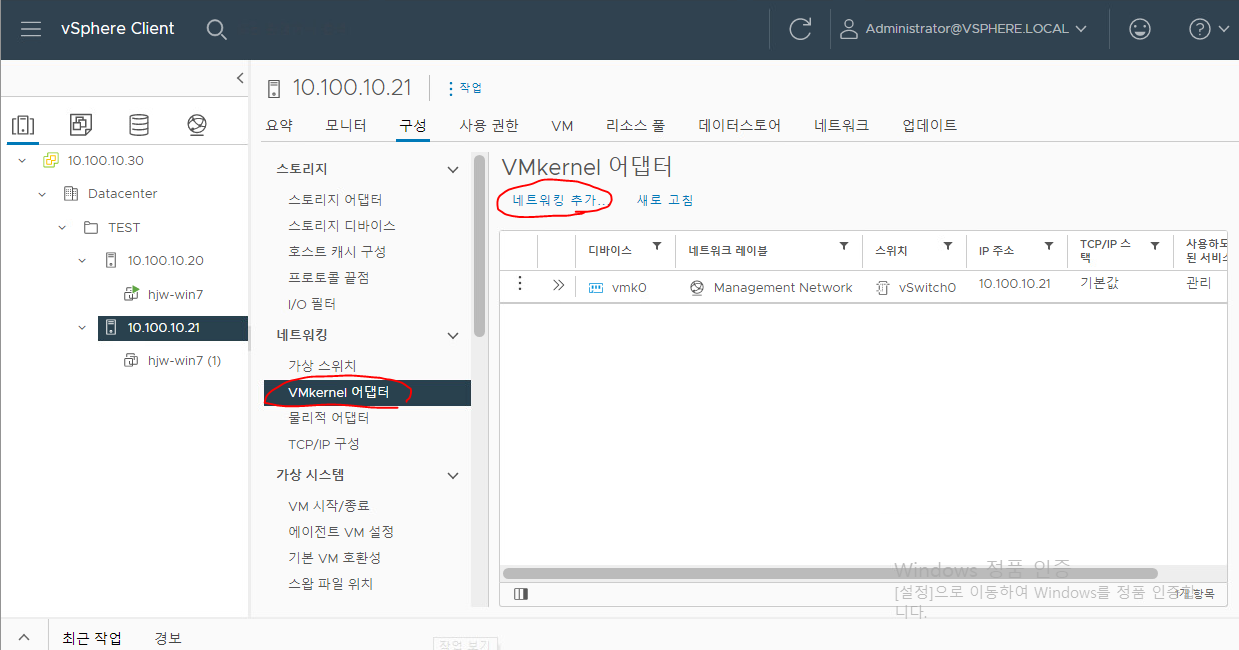Open TCP/IP 구성 settings
1239x650 pixels.
pyautogui.click(x=324, y=444)
